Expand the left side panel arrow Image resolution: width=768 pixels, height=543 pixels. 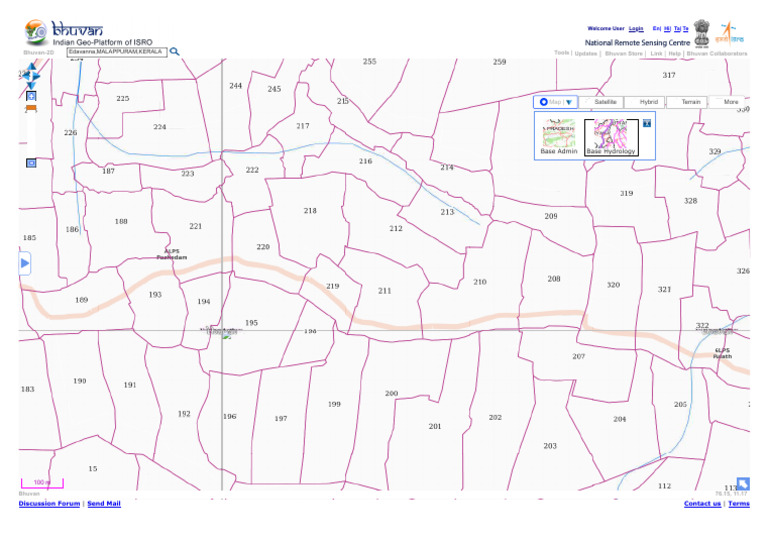24,263
